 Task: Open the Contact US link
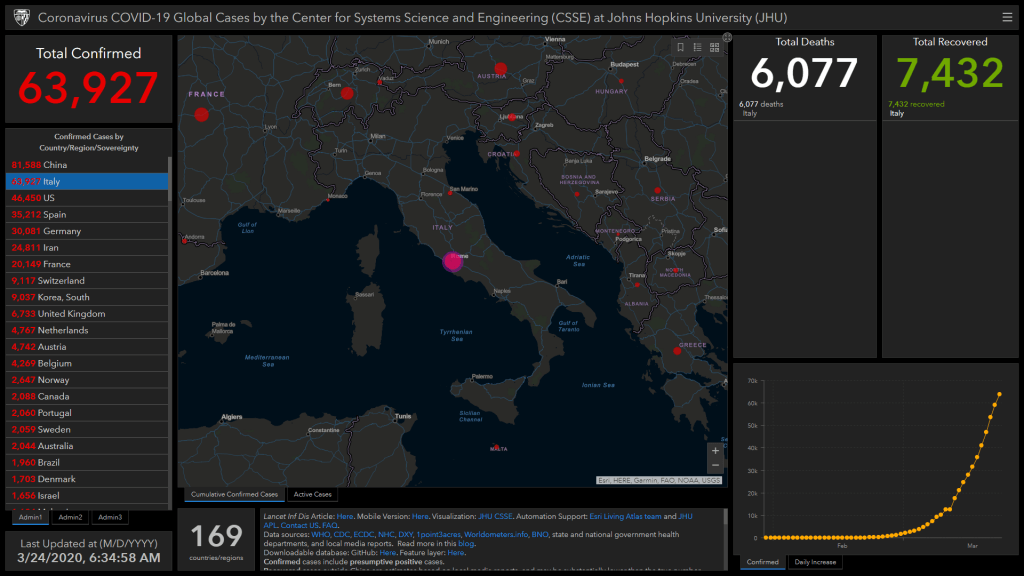pyautogui.click(x=299, y=525)
